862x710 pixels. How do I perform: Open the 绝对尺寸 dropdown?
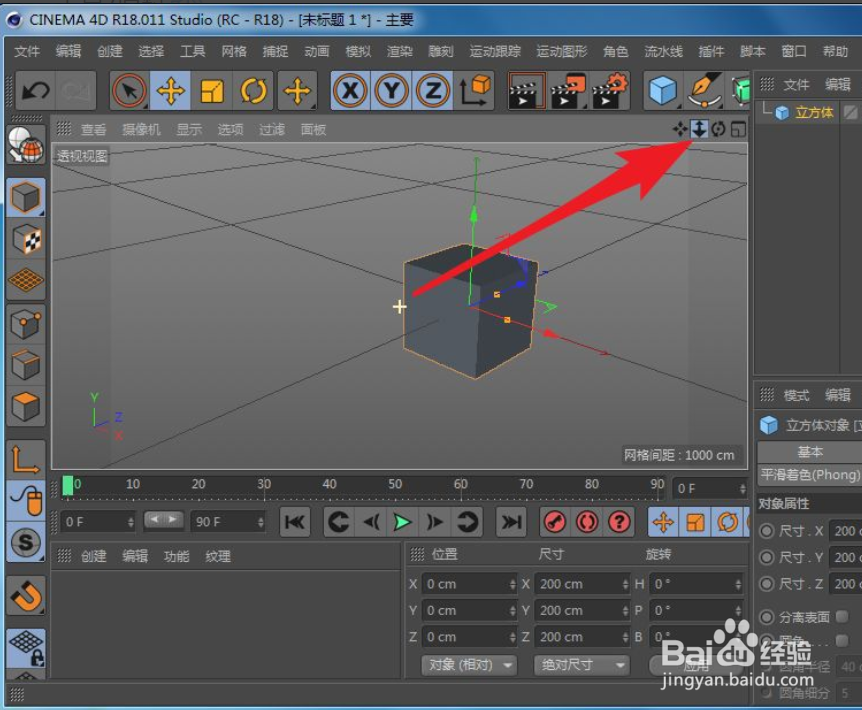point(582,664)
